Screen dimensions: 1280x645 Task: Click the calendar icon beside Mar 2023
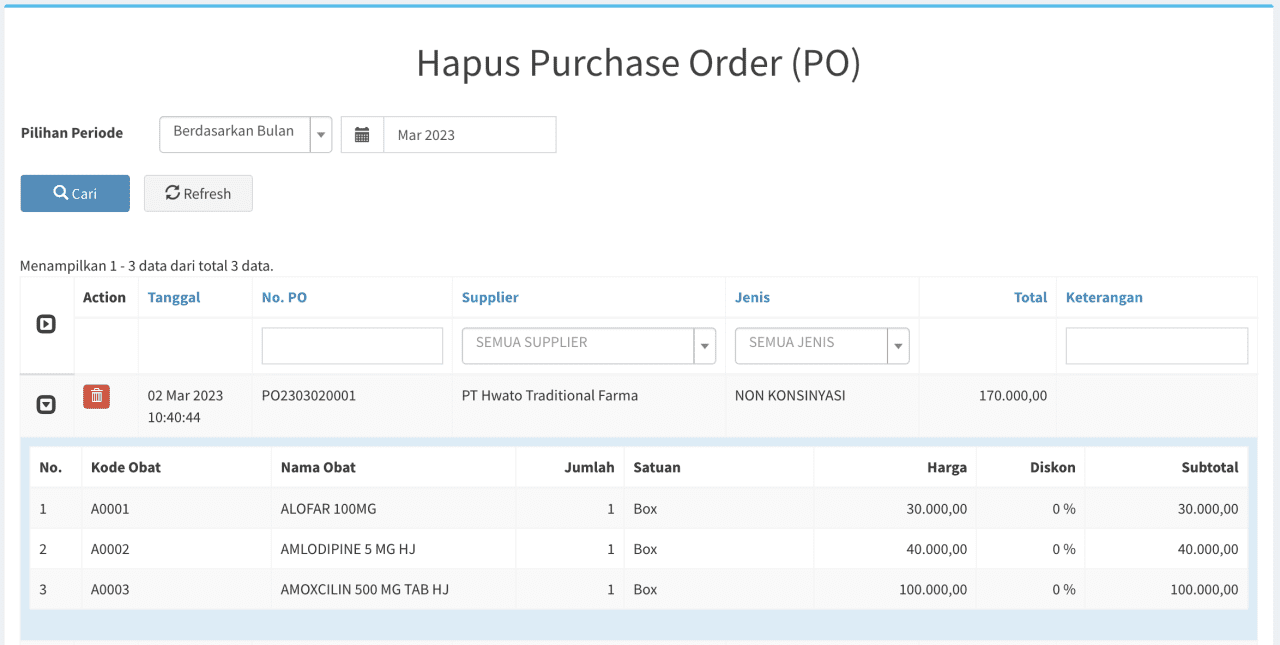click(x=362, y=135)
